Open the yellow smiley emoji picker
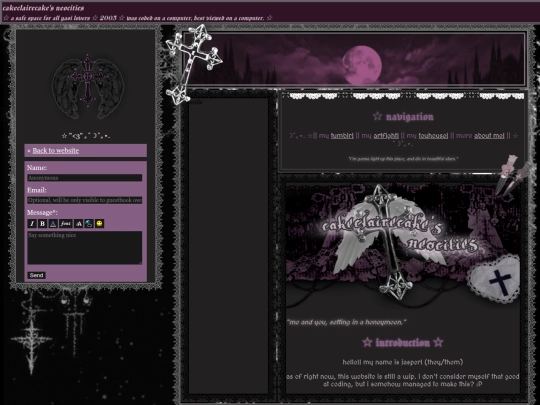540x405 pixels. point(99,224)
